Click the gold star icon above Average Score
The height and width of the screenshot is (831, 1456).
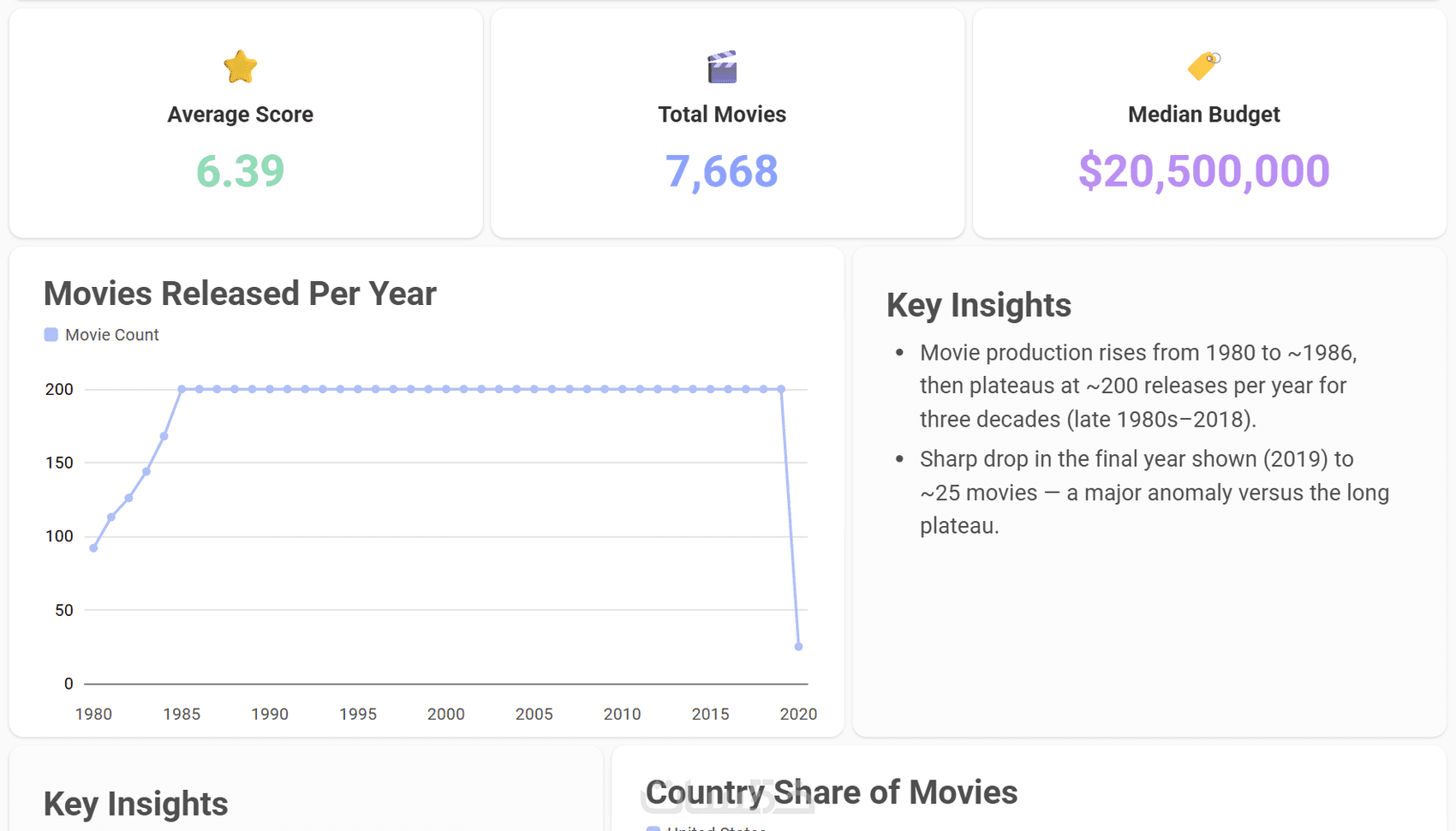241,67
